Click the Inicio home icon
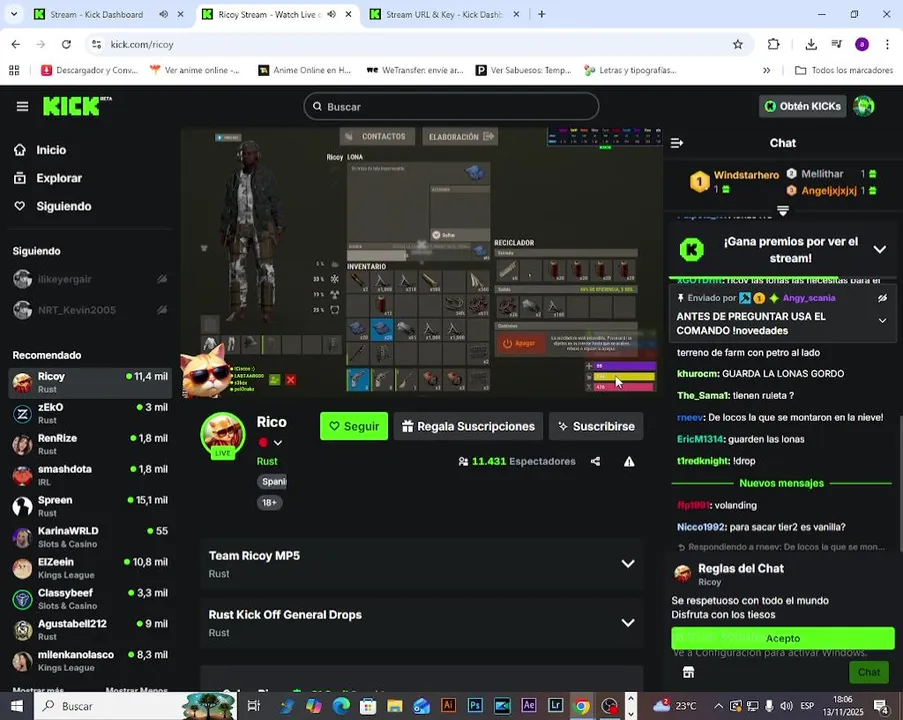 [20, 150]
